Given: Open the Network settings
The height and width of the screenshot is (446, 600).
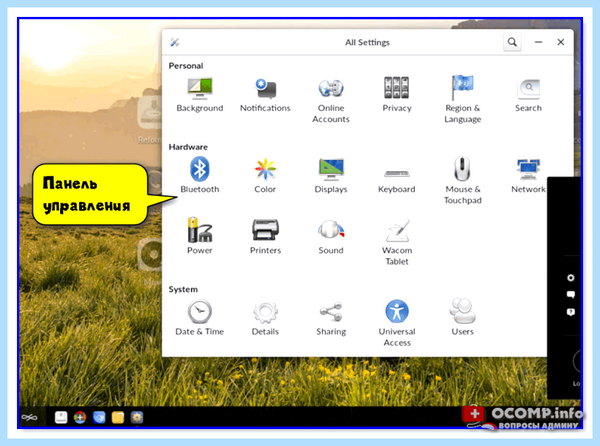Looking at the screenshot, I should click(528, 175).
